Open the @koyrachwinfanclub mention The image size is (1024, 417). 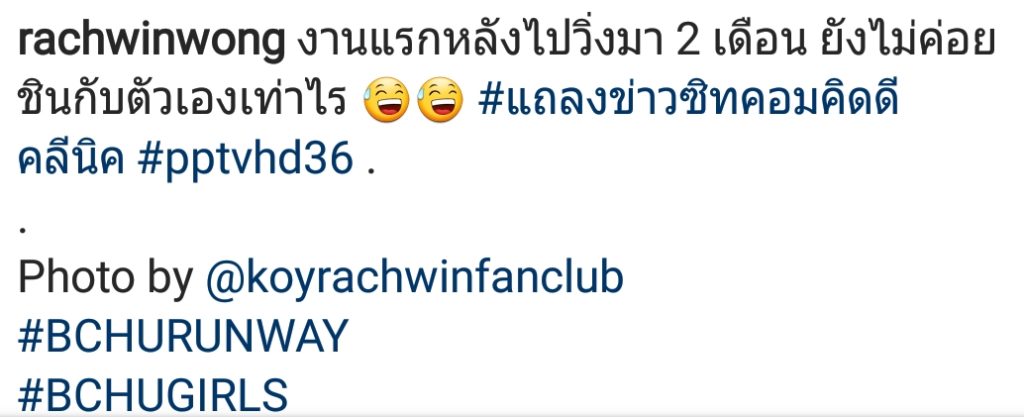click(415, 278)
